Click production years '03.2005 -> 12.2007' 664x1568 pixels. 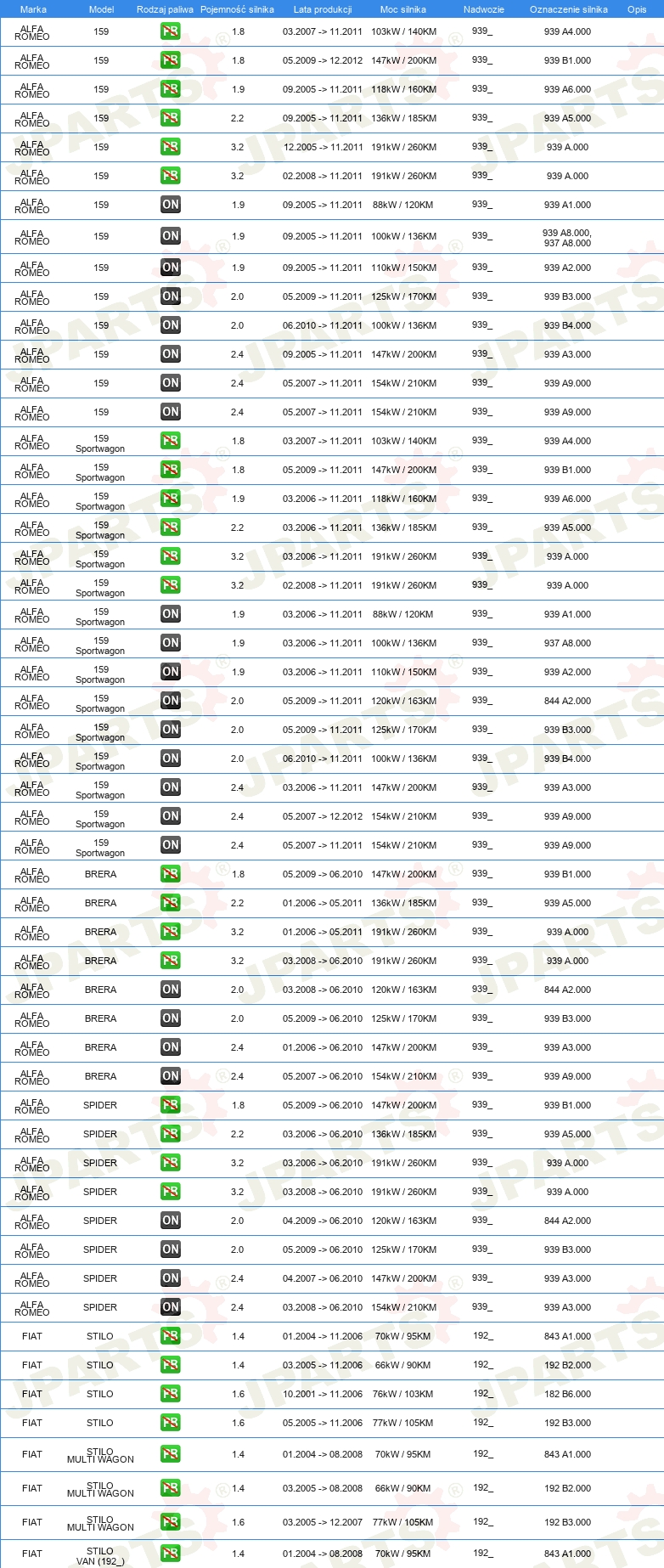323,1522
